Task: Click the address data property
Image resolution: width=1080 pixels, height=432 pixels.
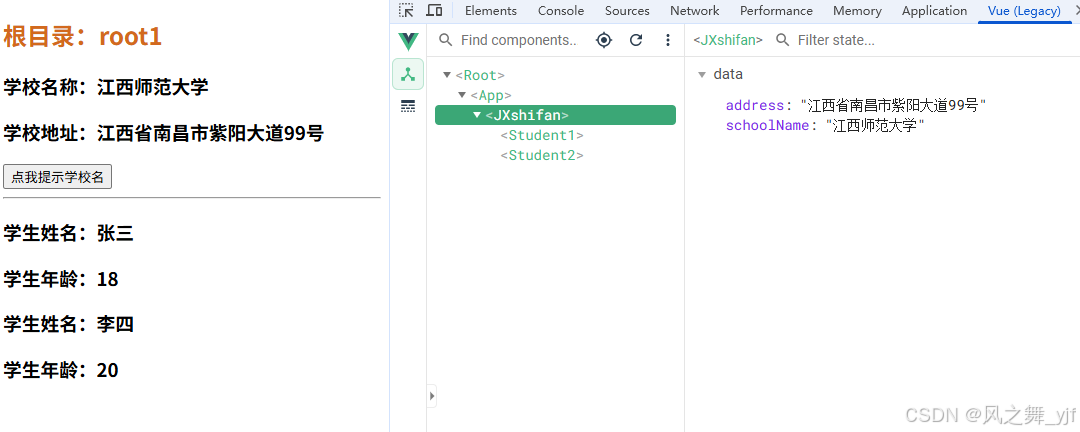Action: point(755,105)
